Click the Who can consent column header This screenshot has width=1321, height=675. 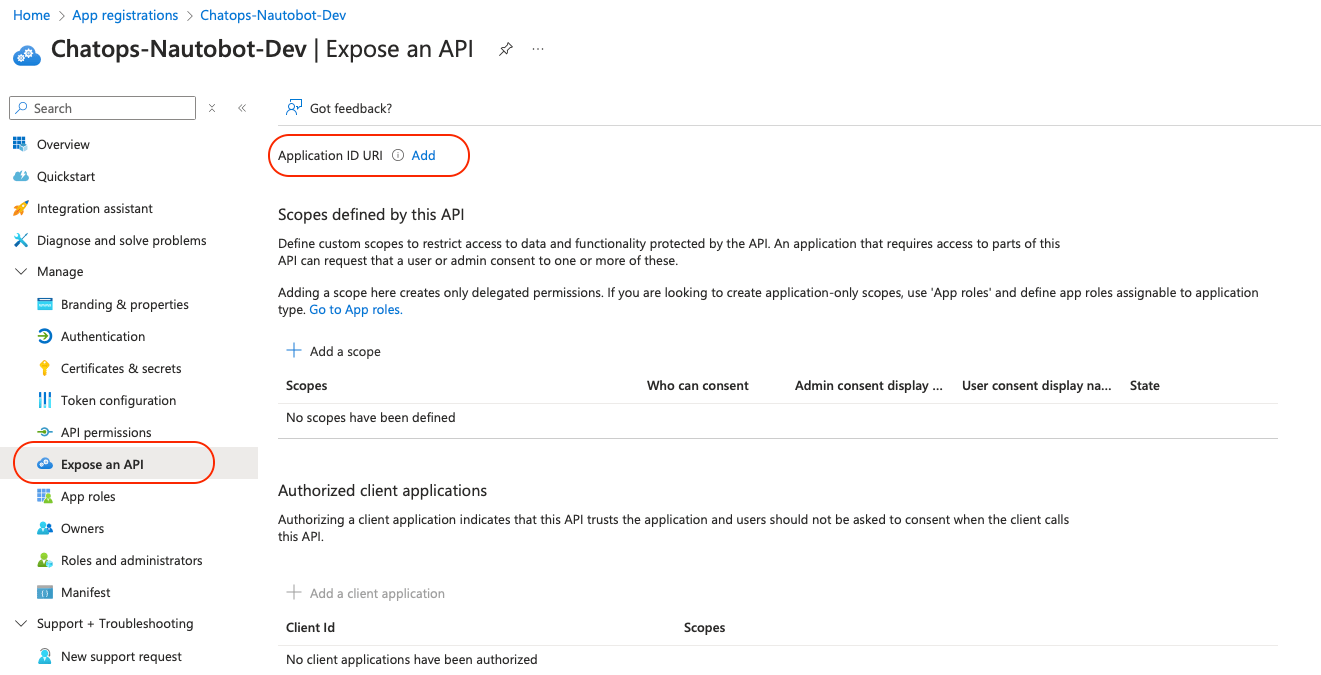click(x=698, y=385)
